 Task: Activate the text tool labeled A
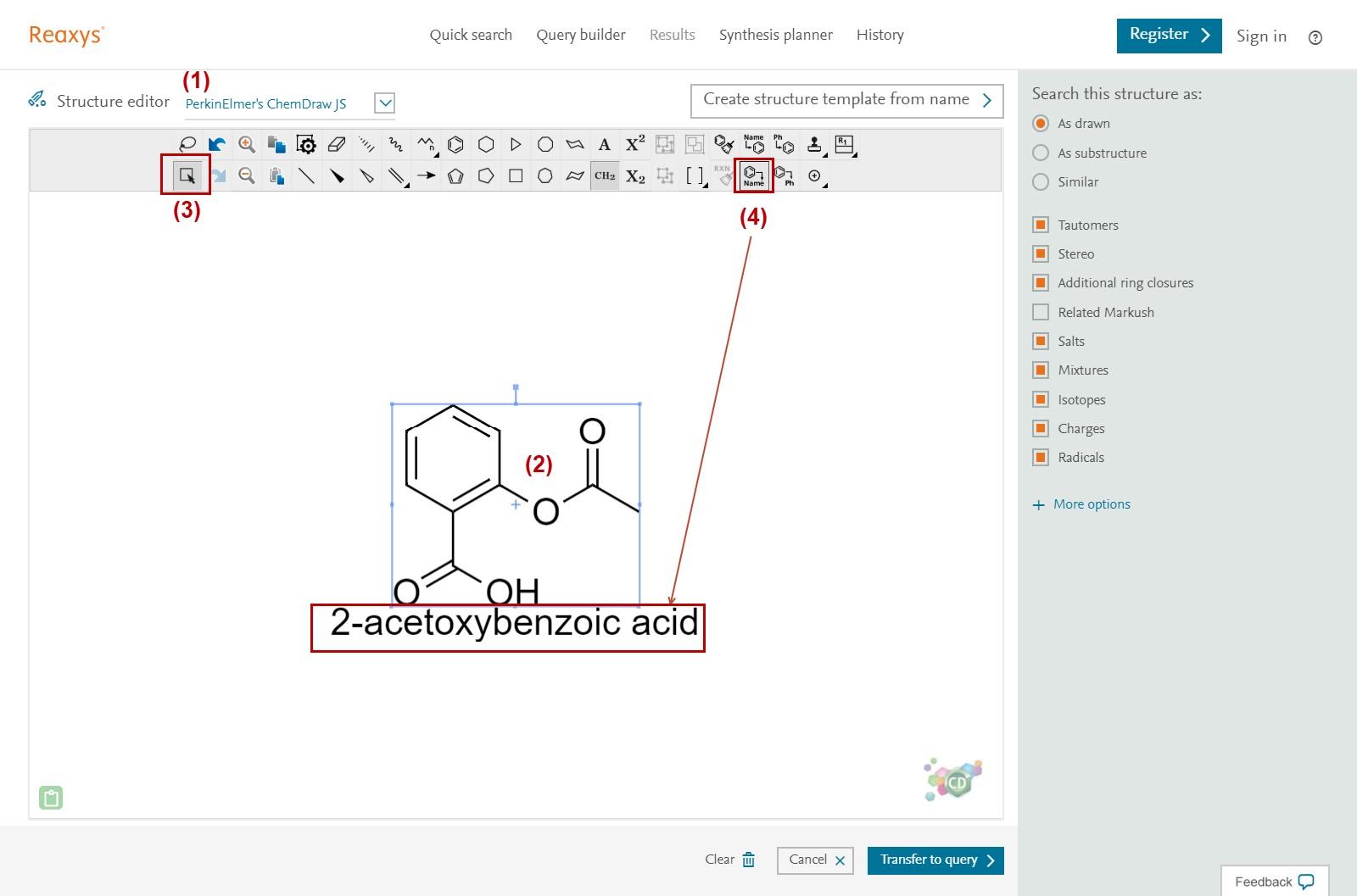(x=604, y=144)
